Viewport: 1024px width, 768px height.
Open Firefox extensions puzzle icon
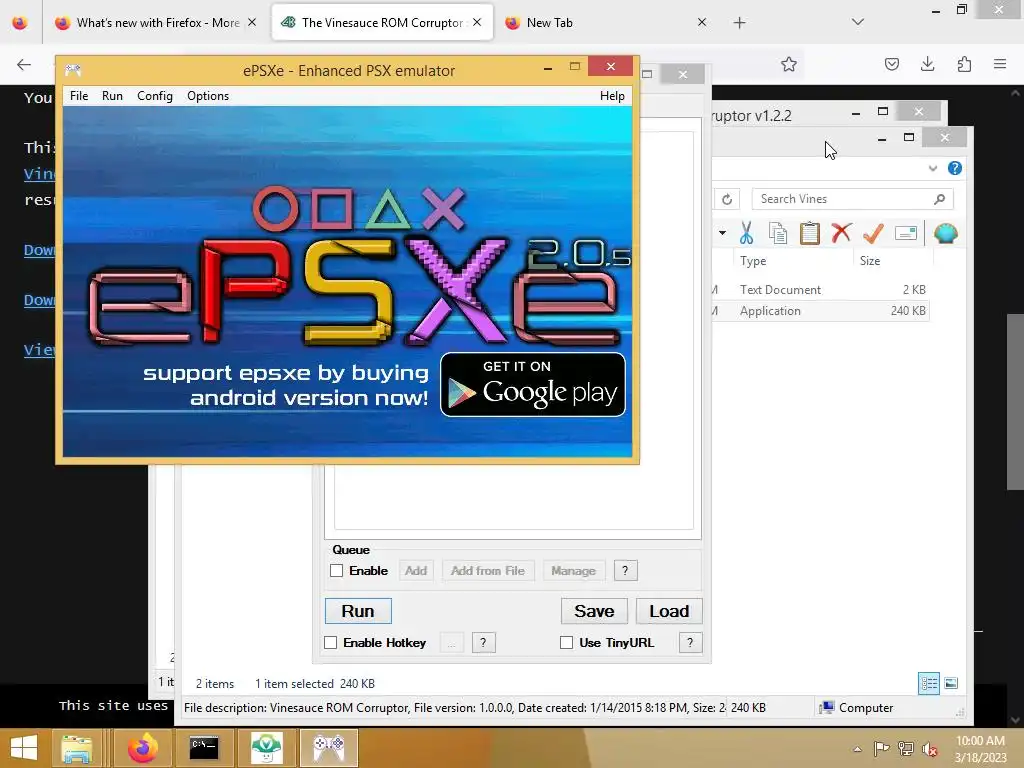[964, 64]
